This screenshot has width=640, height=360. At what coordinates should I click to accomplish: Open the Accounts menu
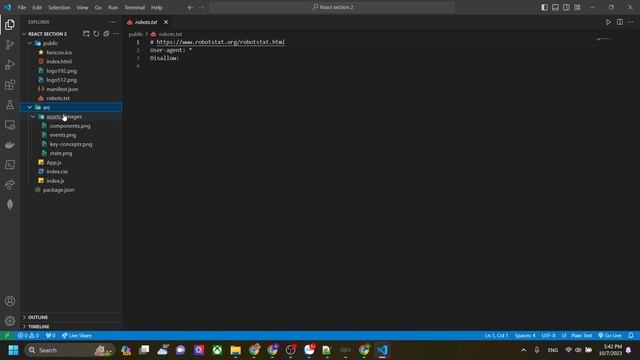[10, 301]
